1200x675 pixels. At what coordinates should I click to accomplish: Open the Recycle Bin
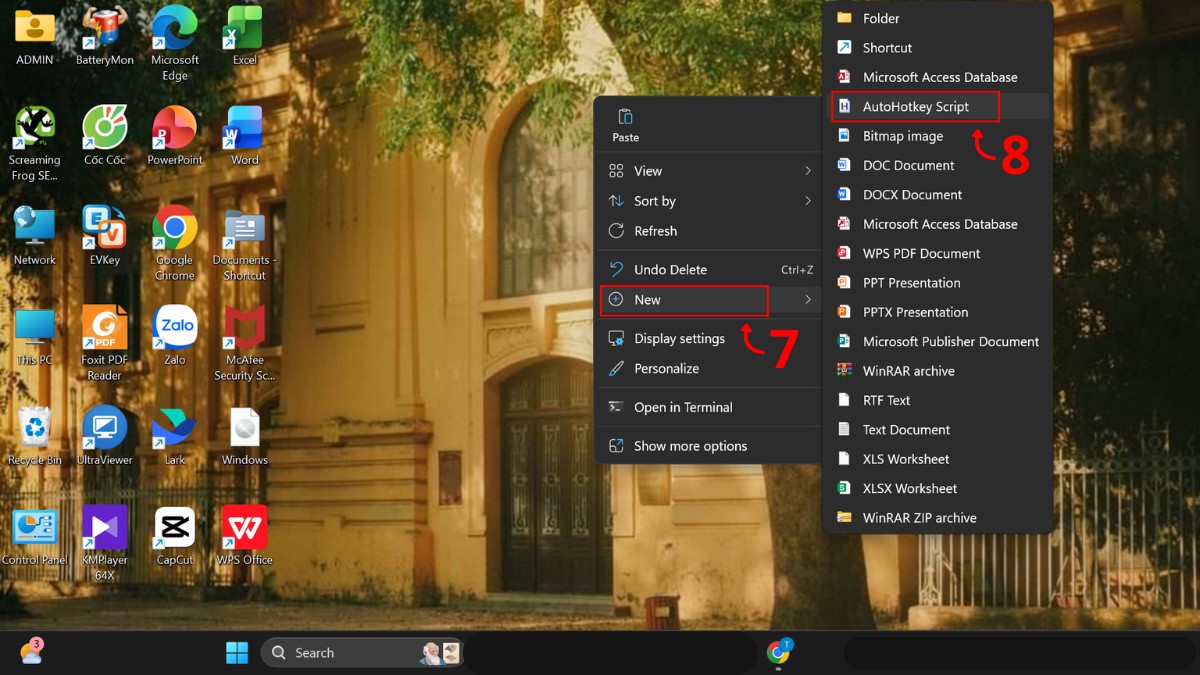34,425
